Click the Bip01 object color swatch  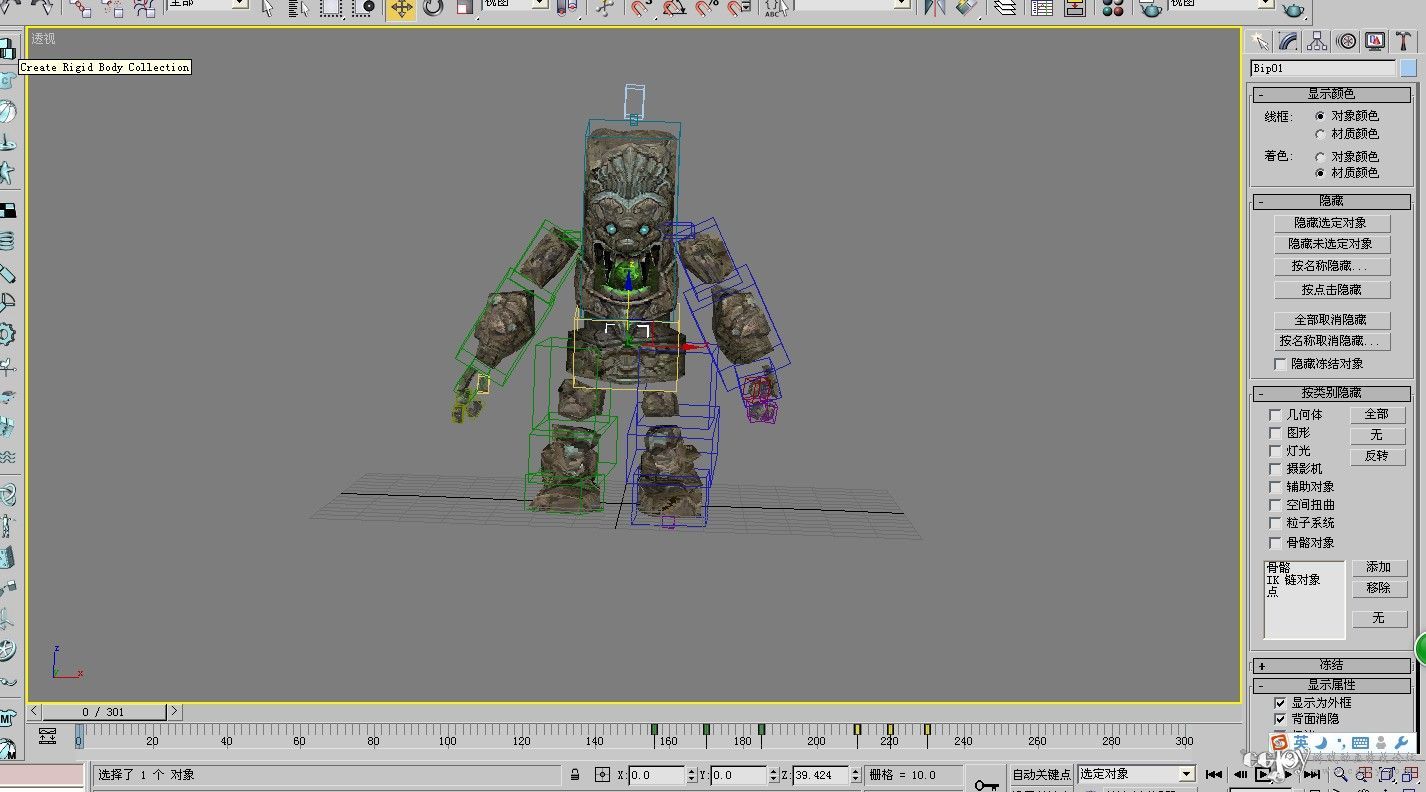click(1408, 68)
